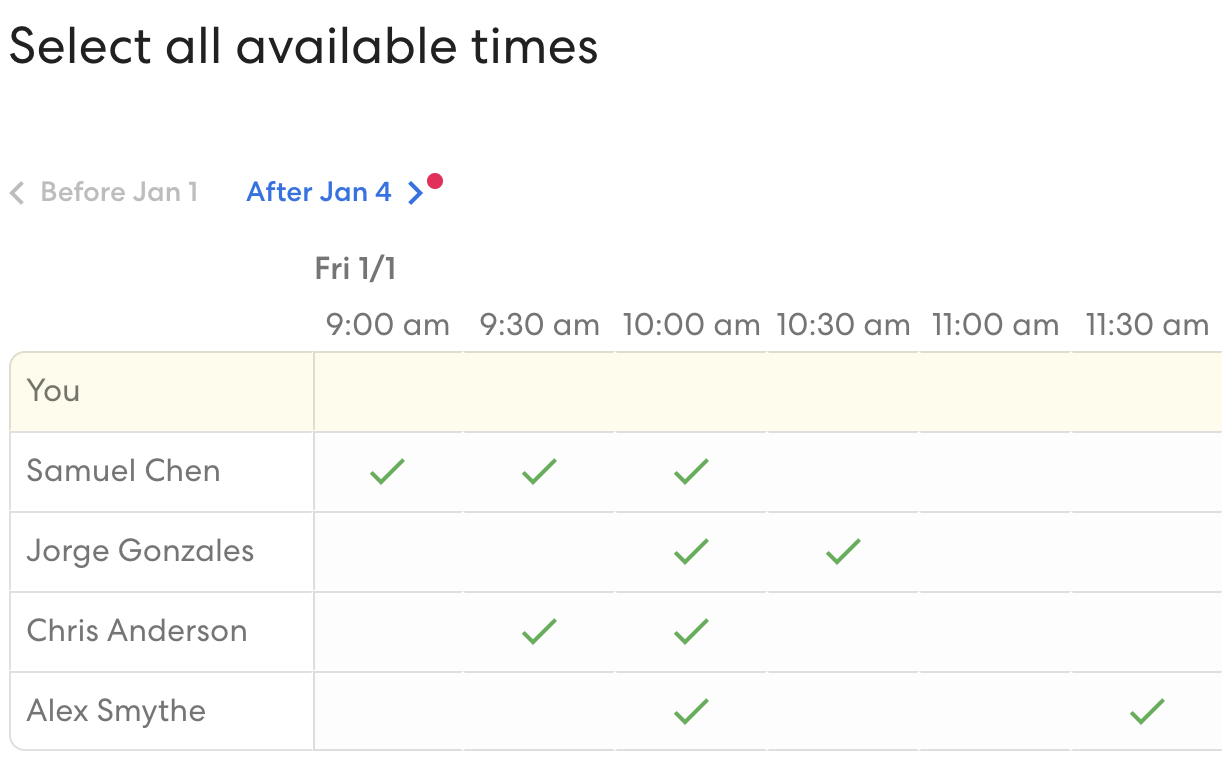
Task: Click the left chevron beside Before Jan 1
Action: 17,193
